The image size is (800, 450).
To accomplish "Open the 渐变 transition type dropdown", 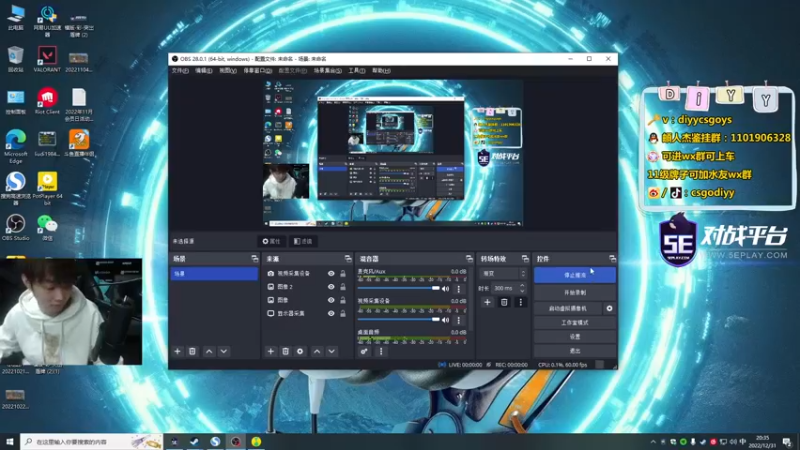I will coord(503,273).
